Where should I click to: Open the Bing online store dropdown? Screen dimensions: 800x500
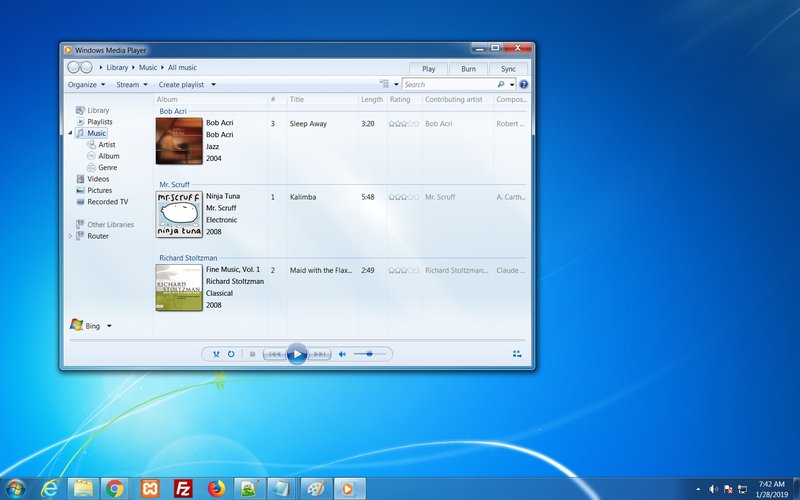tap(109, 326)
